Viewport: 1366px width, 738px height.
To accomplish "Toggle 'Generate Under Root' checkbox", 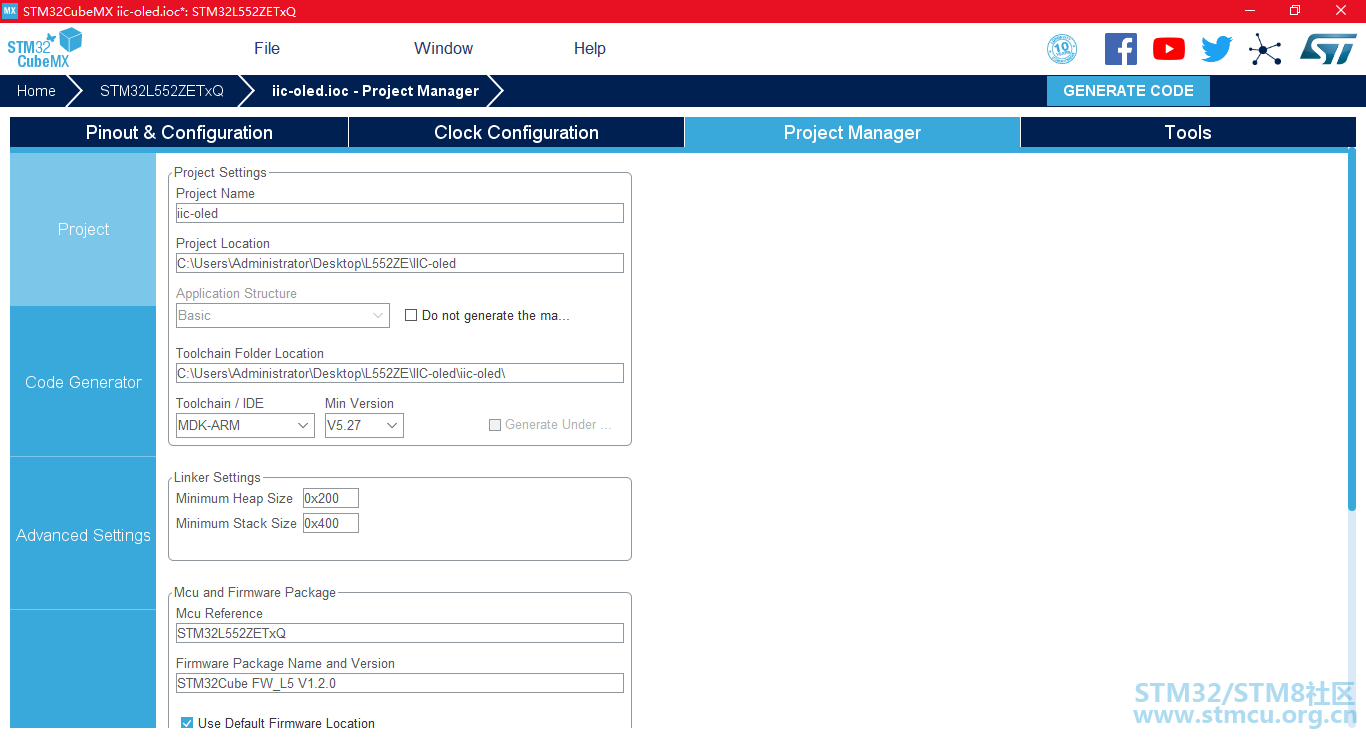I will click(495, 425).
